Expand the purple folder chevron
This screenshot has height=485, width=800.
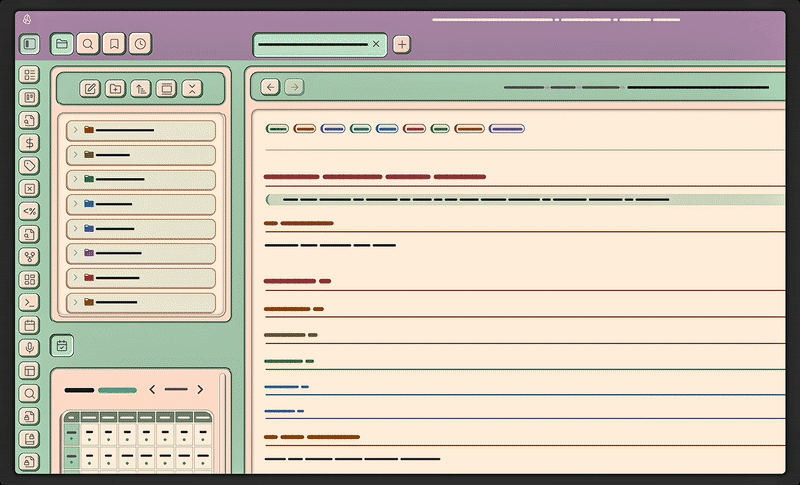pyautogui.click(x=76, y=253)
